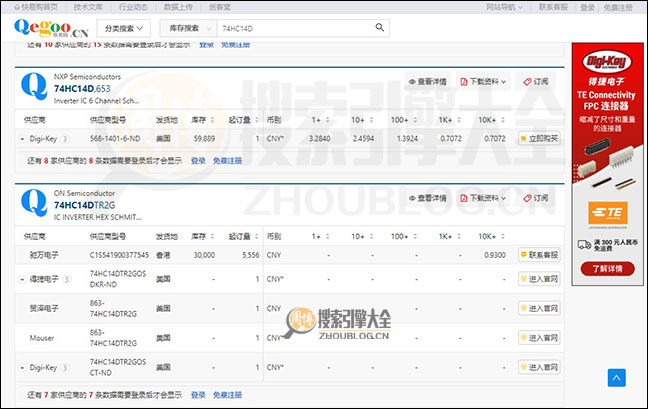Click 立即购买 for Digi-Key 568-1401-6-ND
The width and height of the screenshot is (648, 409).
539,138
